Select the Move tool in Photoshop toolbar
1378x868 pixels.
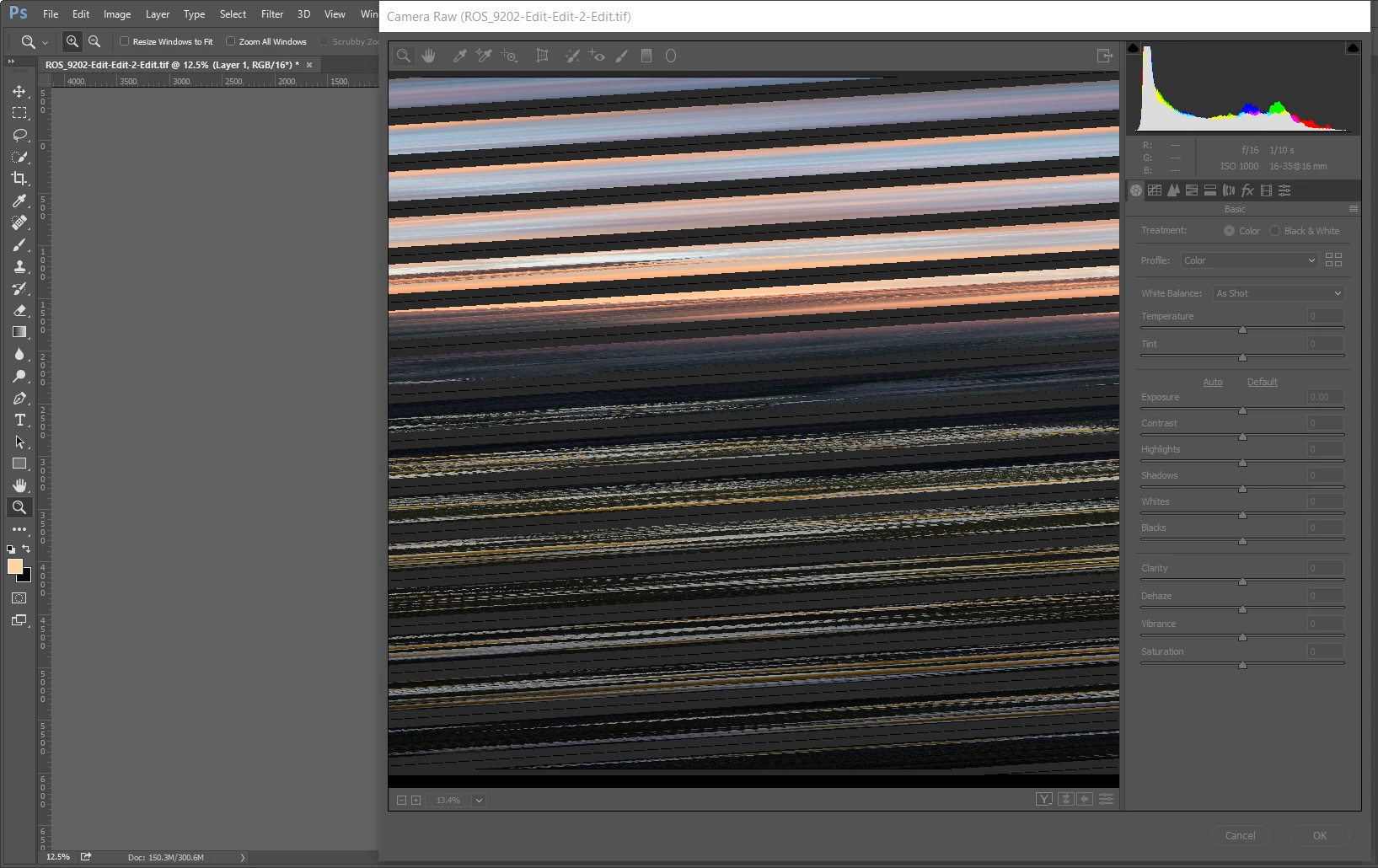coord(19,91)
